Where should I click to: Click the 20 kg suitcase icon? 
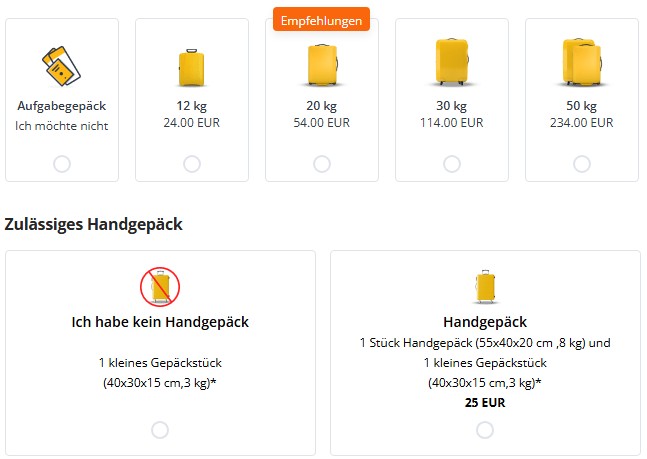pyautogui.click(x=322, y=65)
